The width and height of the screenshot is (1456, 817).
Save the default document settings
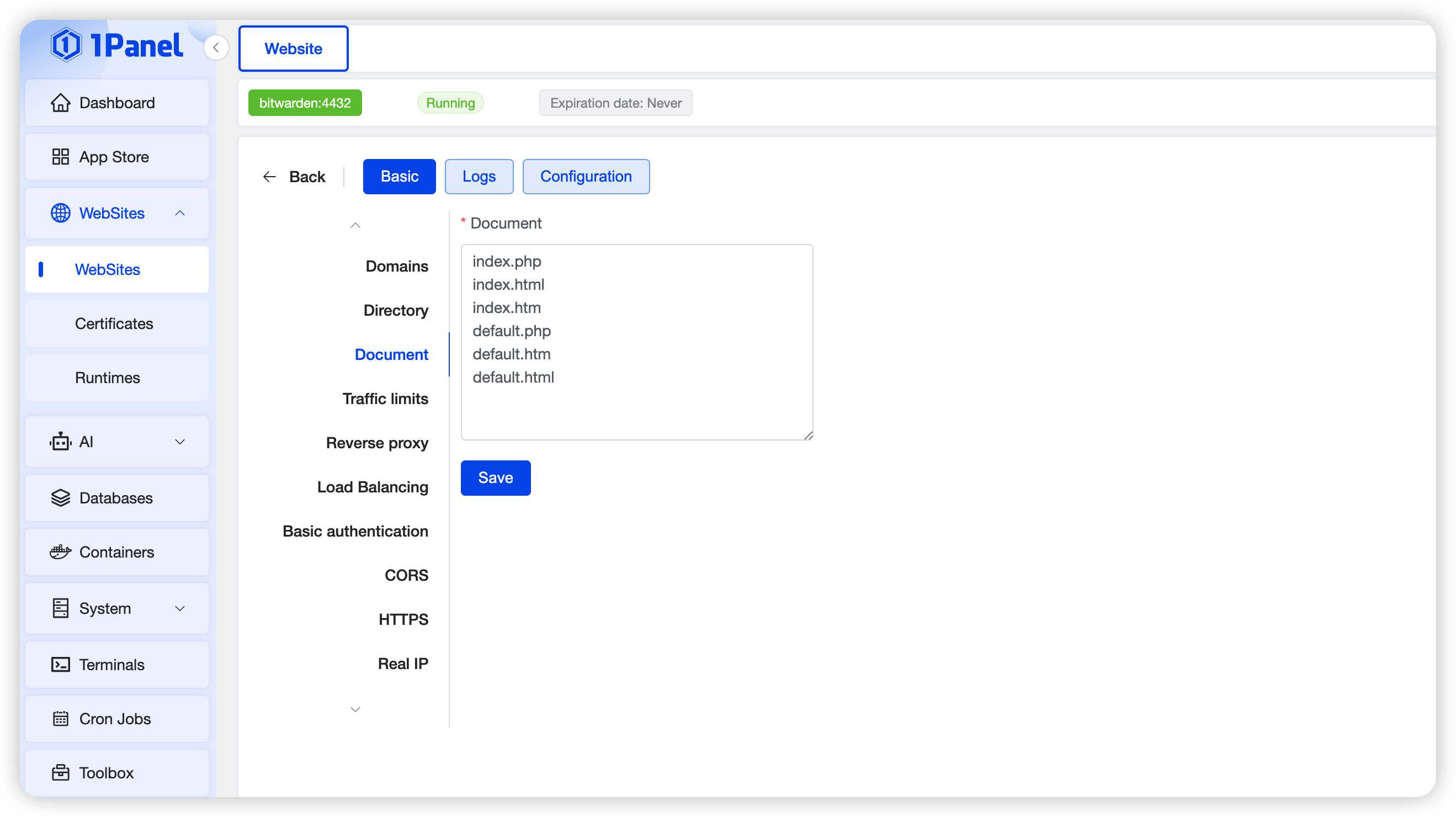495,478
